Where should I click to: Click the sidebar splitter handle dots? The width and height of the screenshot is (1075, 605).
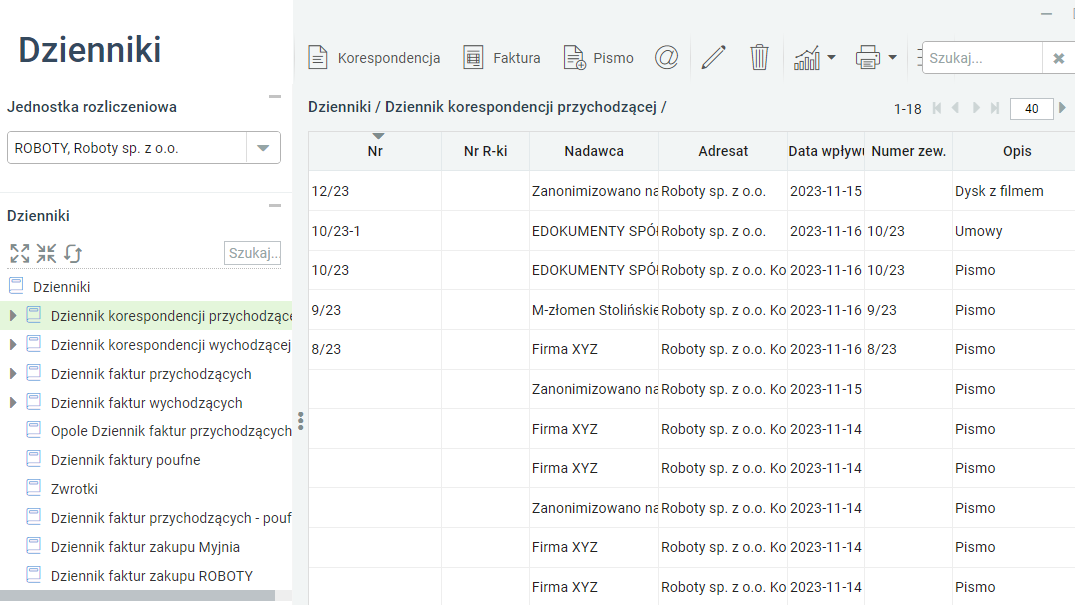click(300, 420)
